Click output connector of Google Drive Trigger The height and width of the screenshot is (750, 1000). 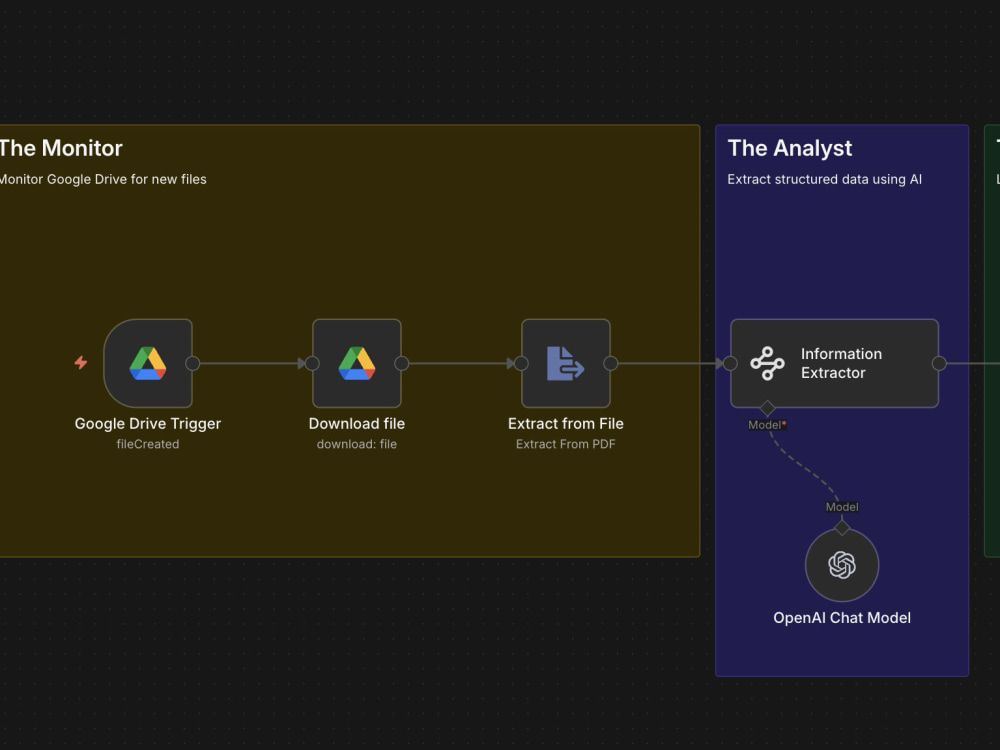pos(193,364)
